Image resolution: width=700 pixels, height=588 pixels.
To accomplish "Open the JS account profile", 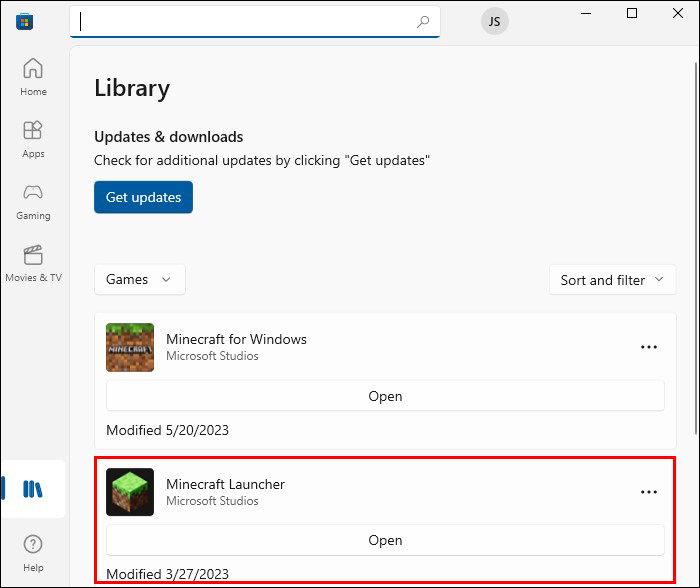I will [x=494, y=21].
